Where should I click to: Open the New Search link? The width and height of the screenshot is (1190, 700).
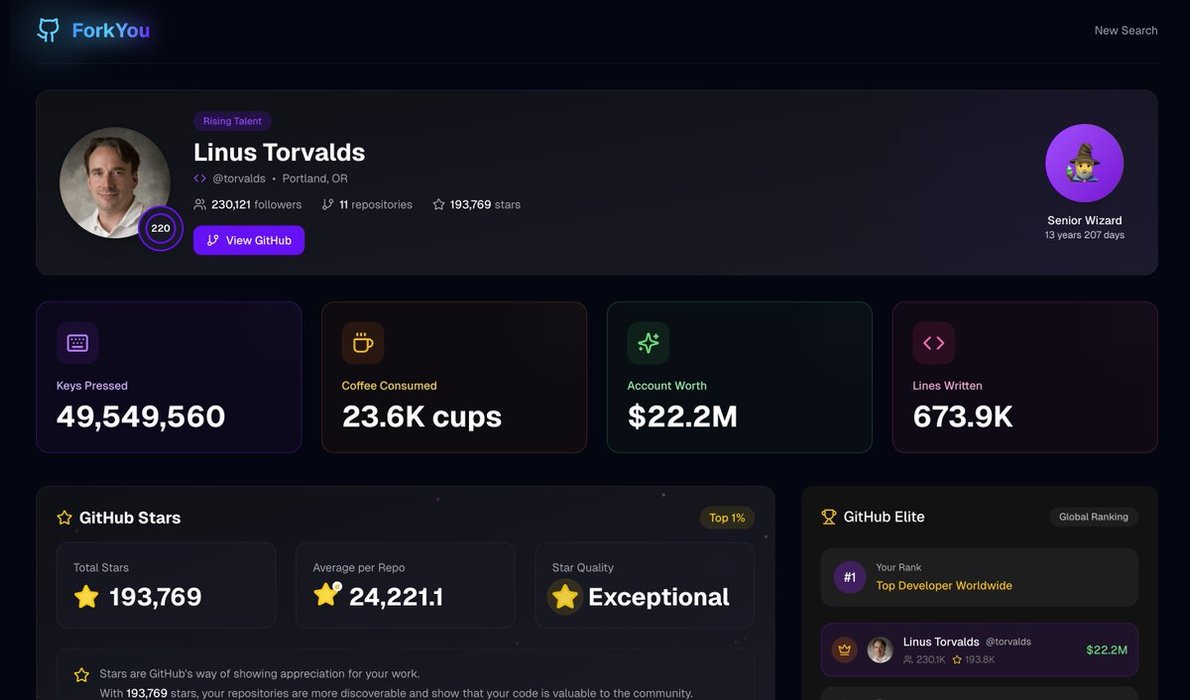tap(1126, 30)
